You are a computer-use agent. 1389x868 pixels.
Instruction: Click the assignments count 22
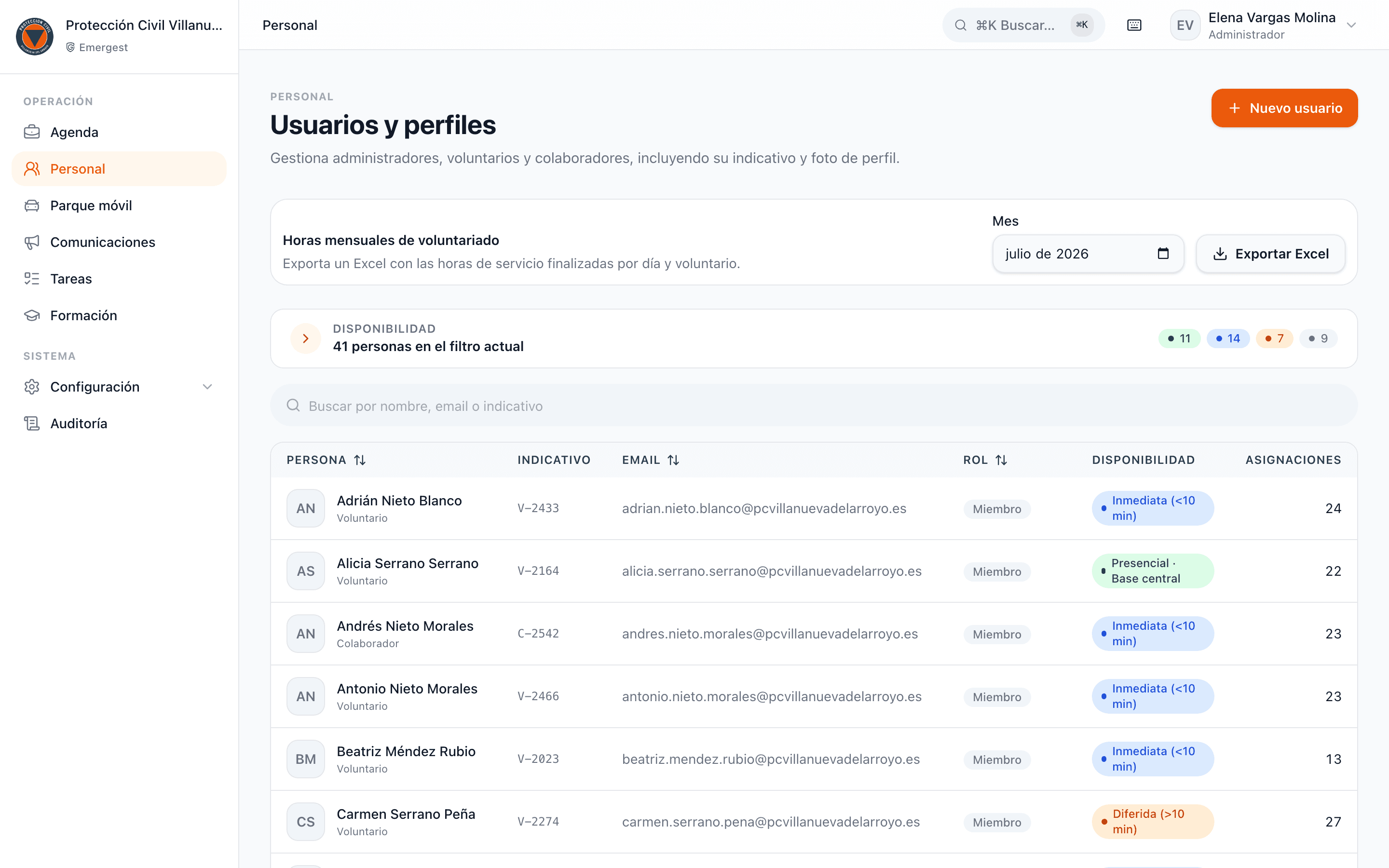[x=1334, y=571]
